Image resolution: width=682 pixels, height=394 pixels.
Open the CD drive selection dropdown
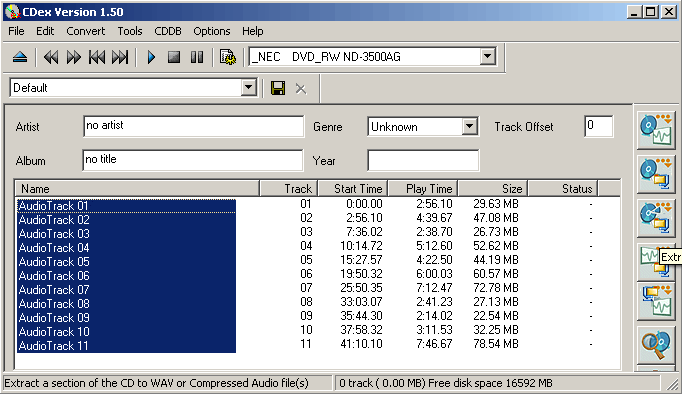click(x=488, y=57)
